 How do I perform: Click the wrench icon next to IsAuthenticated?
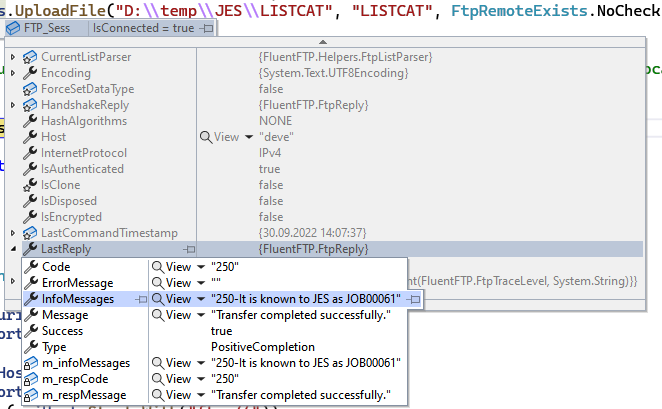tap(29, 169)
